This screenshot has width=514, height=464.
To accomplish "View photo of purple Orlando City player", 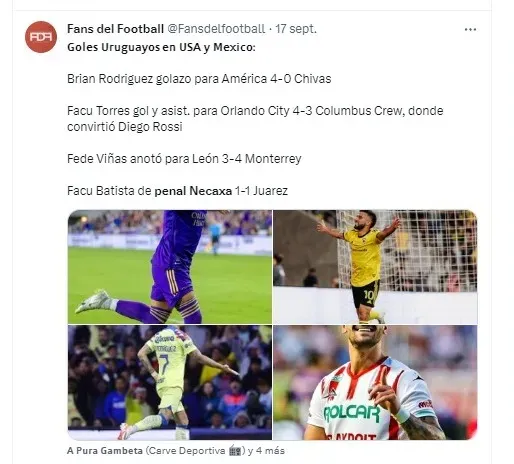I will tap(170, 267).
